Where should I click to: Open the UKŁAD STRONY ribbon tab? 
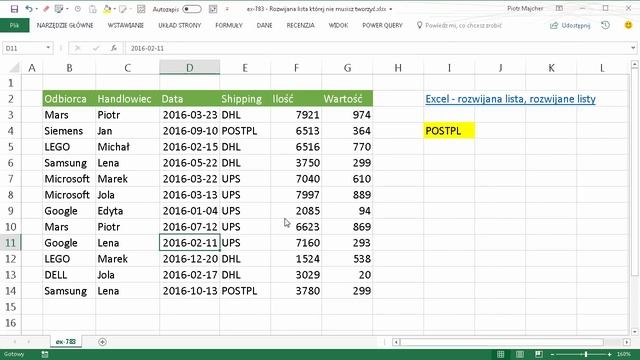(180, 25)
